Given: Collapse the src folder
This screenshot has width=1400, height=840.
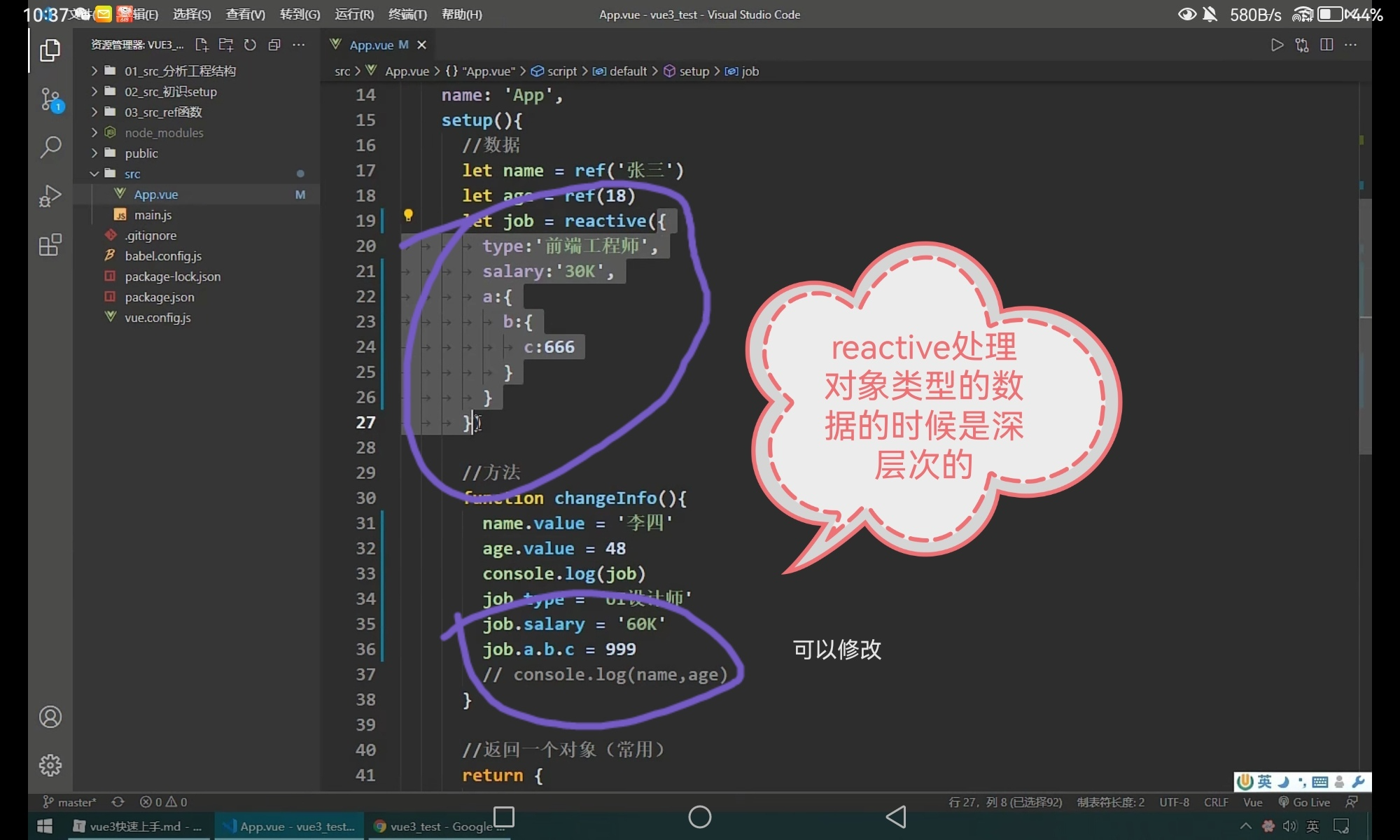Looking at the screenshot, I should 132,174.
